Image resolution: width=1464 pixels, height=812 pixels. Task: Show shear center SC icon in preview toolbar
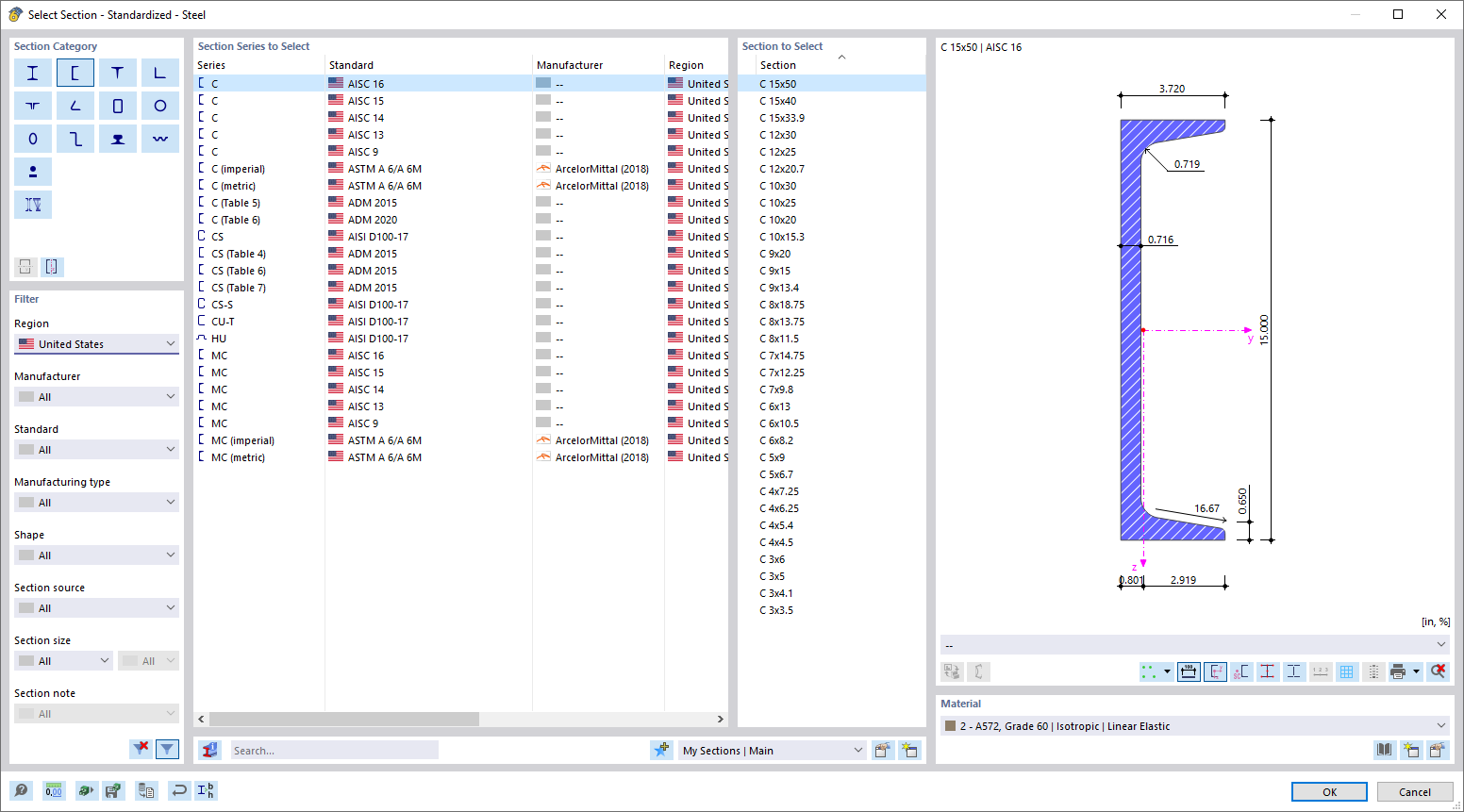pyautogui.click(x=1240, y=671)
